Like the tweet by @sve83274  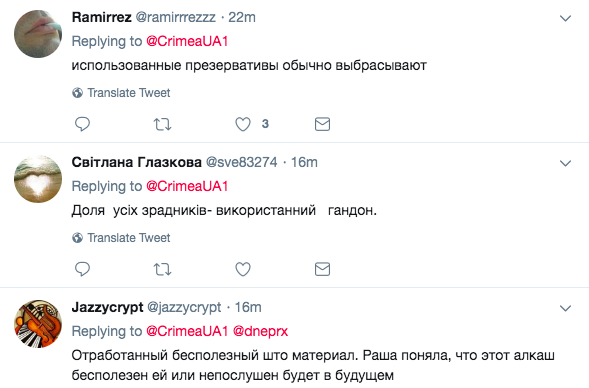(x=243, y=269)
